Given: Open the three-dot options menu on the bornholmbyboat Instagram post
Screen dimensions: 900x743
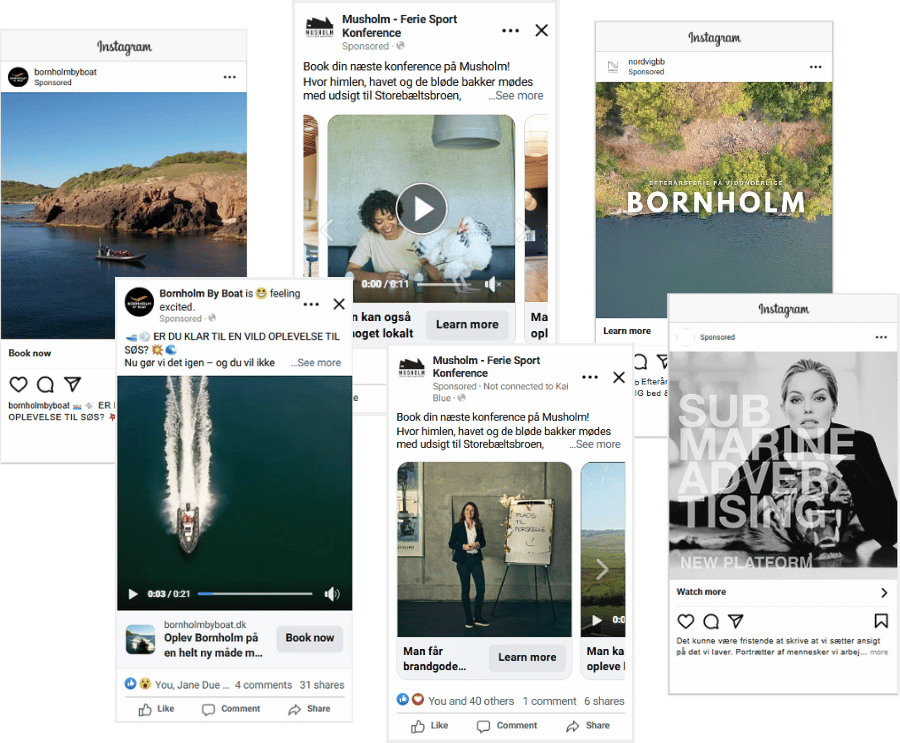Looking at the screenshot, I should tap(230, 77).
